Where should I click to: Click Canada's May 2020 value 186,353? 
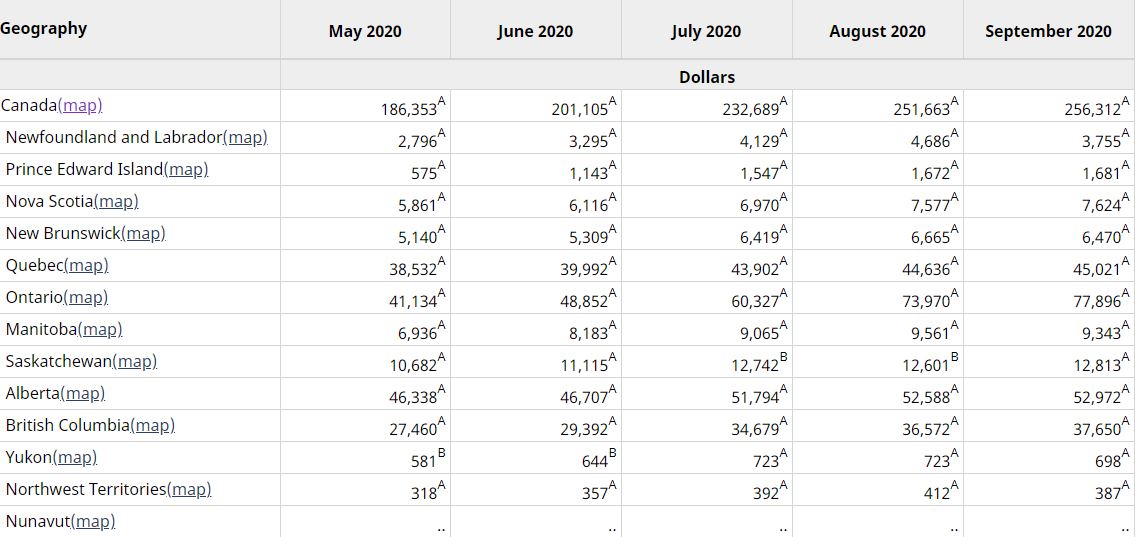[409, 109]
